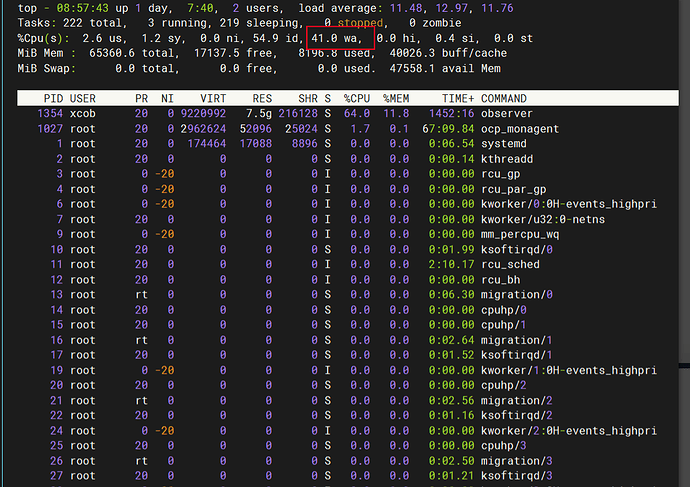Select kworker/u32:0-netns command
Image resolution: width=690 pixels, height=487 pixels.
coord(543,219)
